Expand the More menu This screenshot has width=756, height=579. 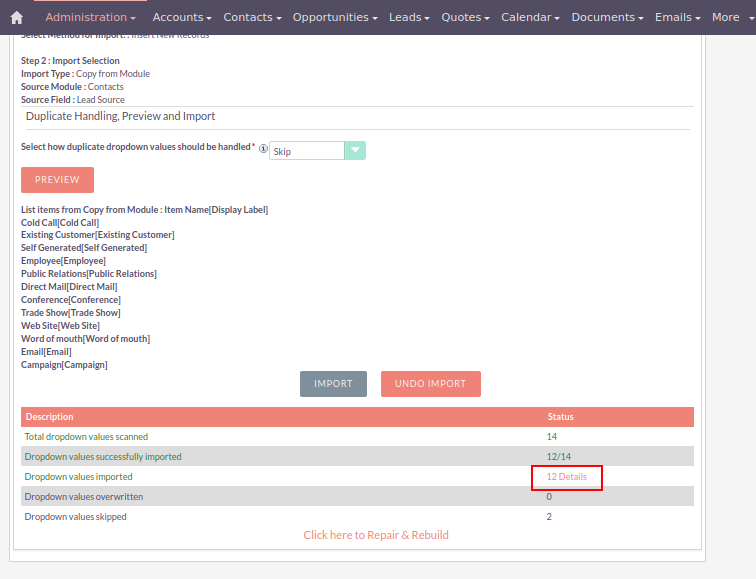[731, 17]
